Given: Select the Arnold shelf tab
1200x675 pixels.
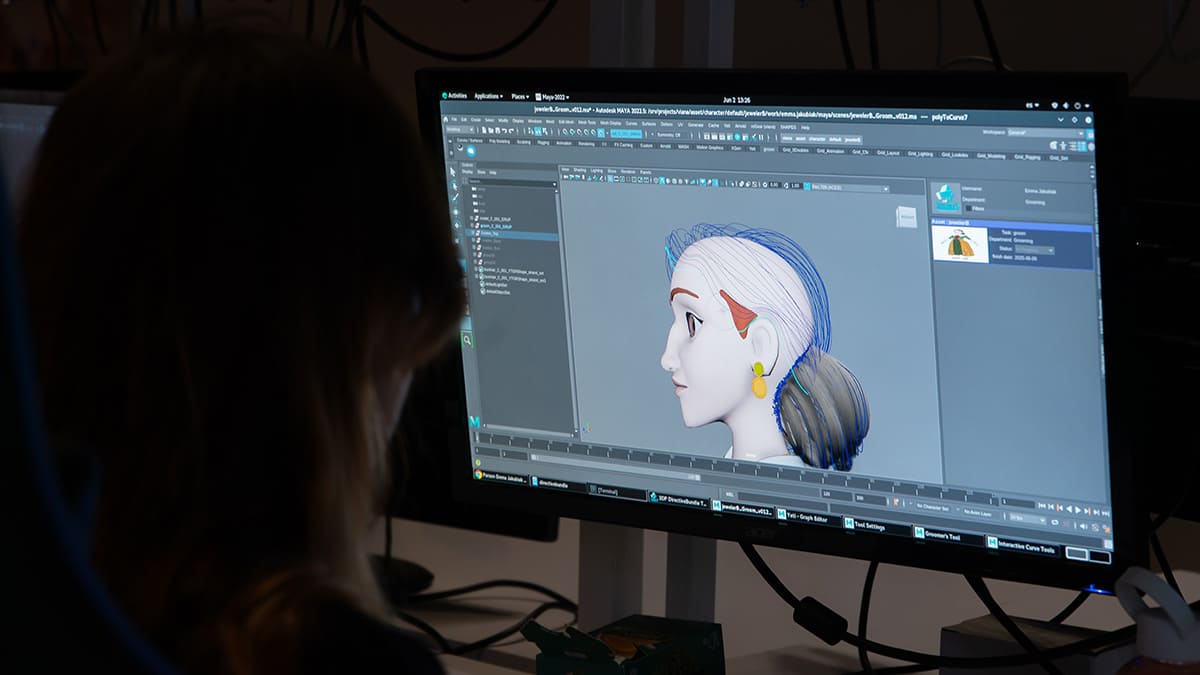Looking at the screenshot, I should click(666, 145).
